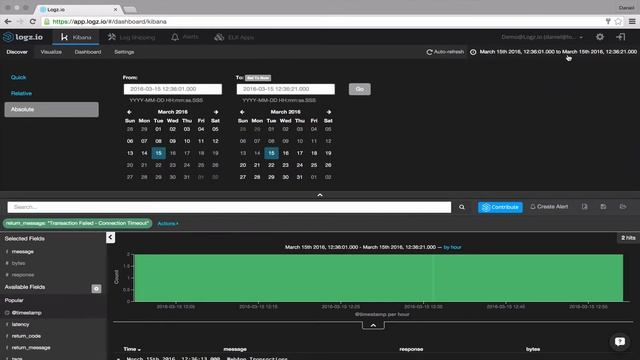Click the From date input field
Image resolution: width=640 pixels, height=360 pixels.
click(173, 89)
